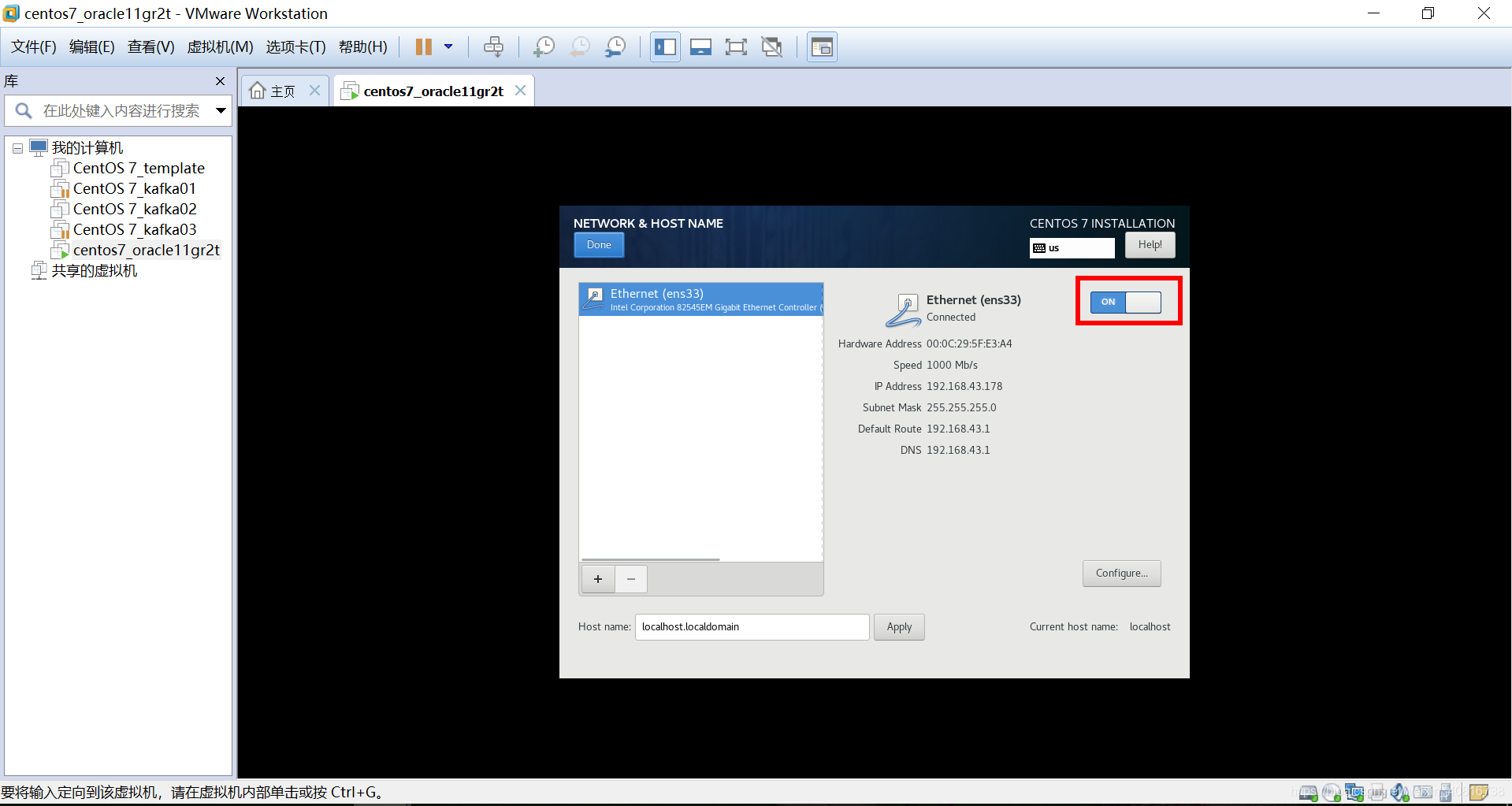Open the 虚拟机(M) menu
The height and width of the screenshot is (806, 1512).
coord(220,47)
